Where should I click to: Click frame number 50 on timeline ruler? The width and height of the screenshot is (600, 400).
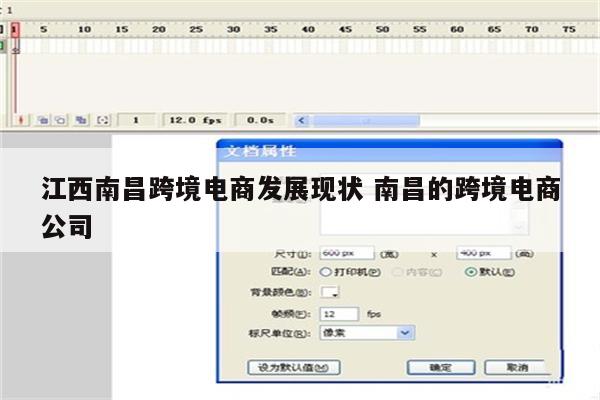[382, 29]
